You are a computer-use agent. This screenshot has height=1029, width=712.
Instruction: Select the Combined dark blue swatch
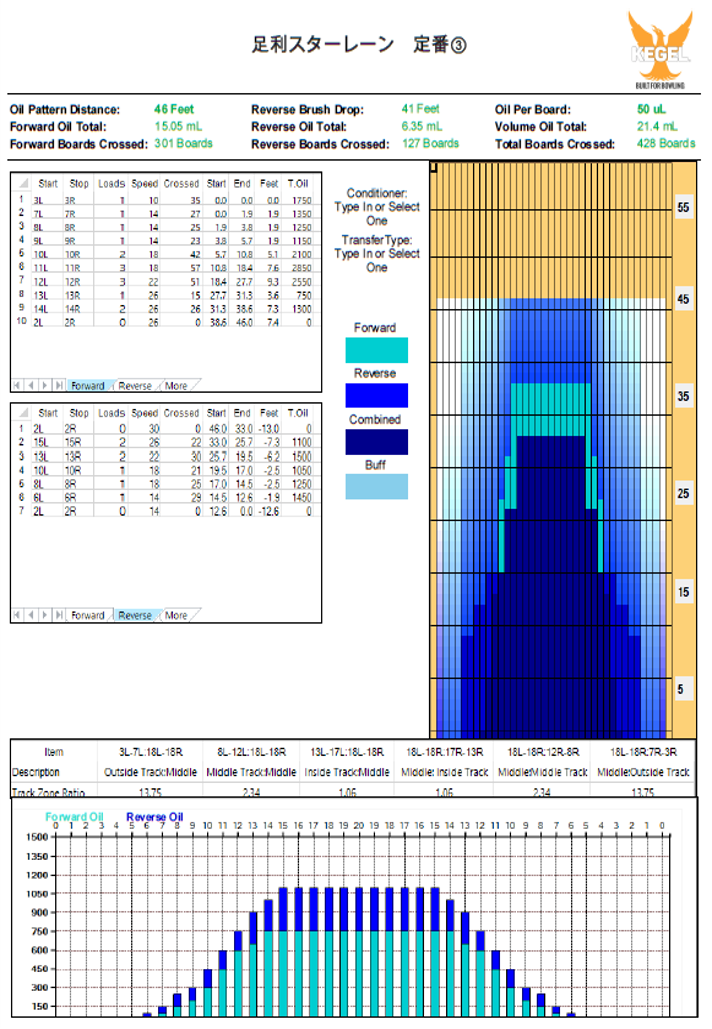[x=376, y=442]
